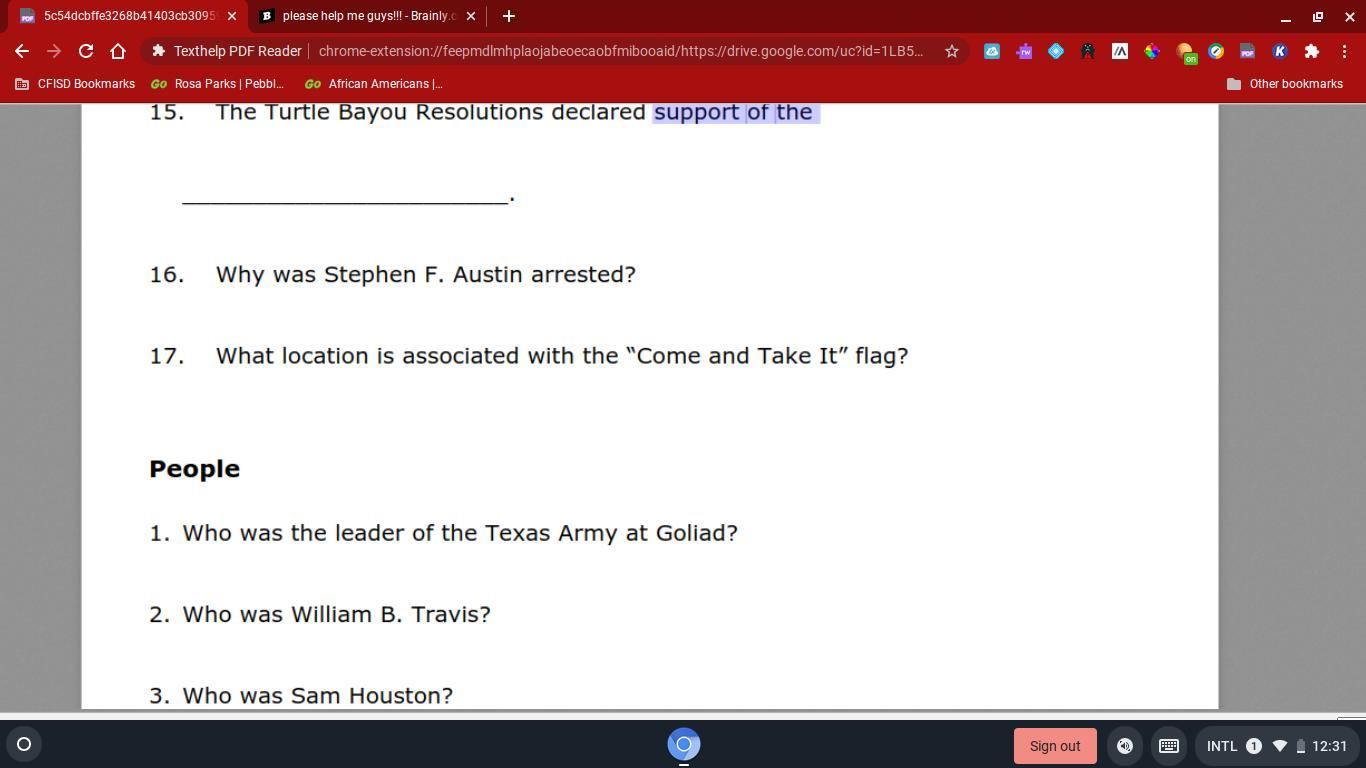
Task: Bookmark this page with the star icon
Action: [952, 51]
